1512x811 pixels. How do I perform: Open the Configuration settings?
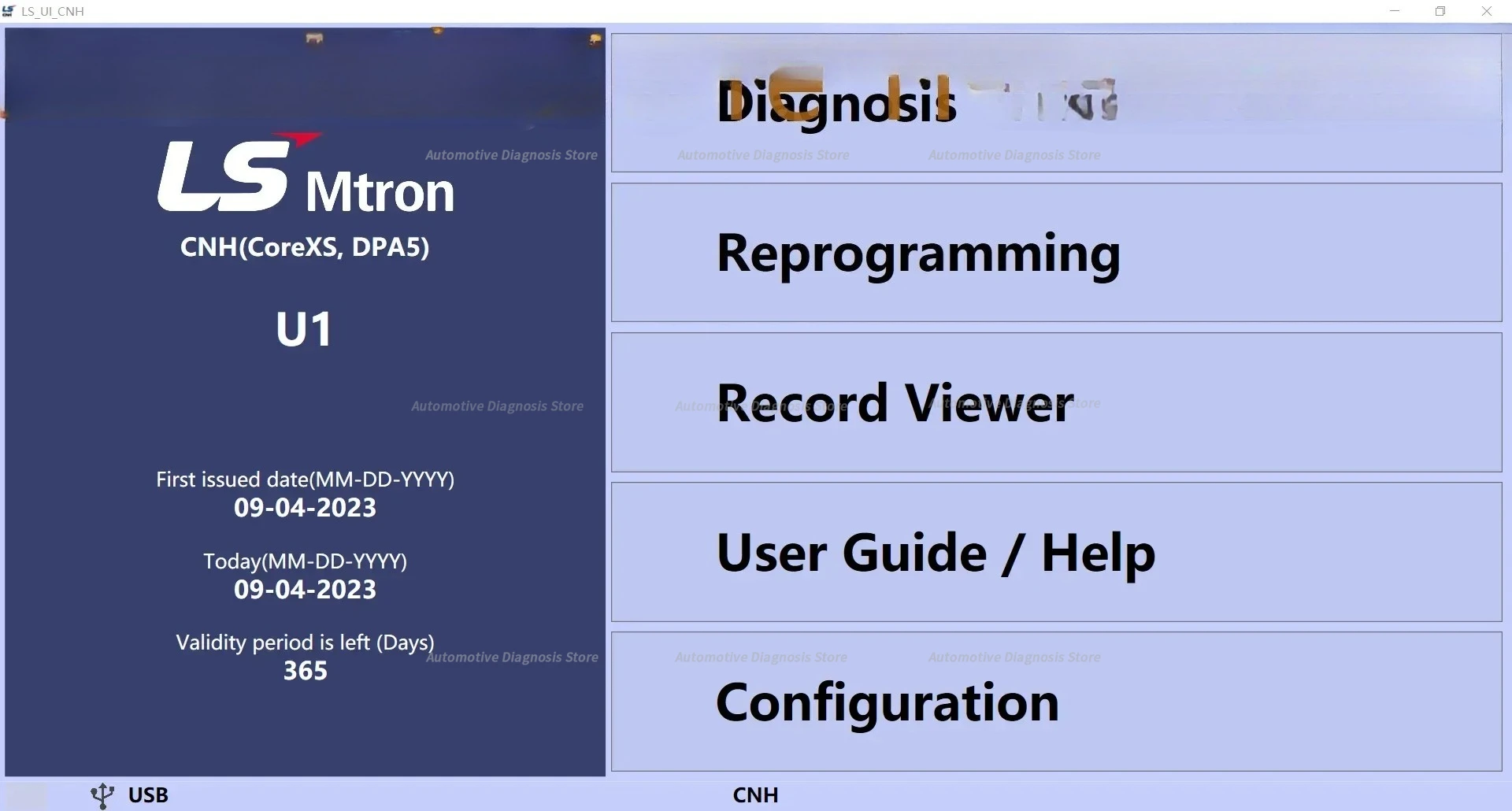pos(1056,702)
